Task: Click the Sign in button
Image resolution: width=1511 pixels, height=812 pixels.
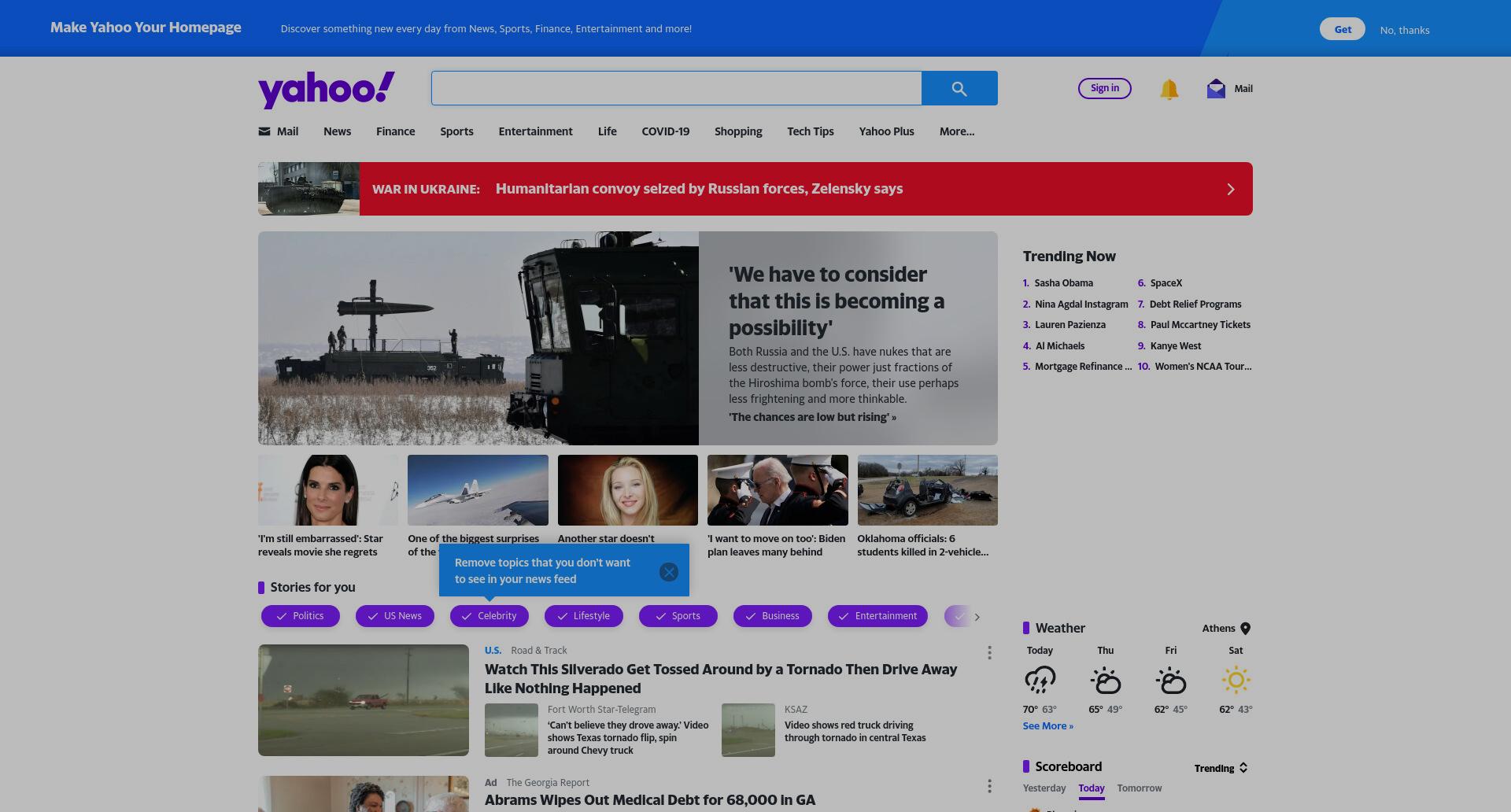Action: pos(1105,88)
